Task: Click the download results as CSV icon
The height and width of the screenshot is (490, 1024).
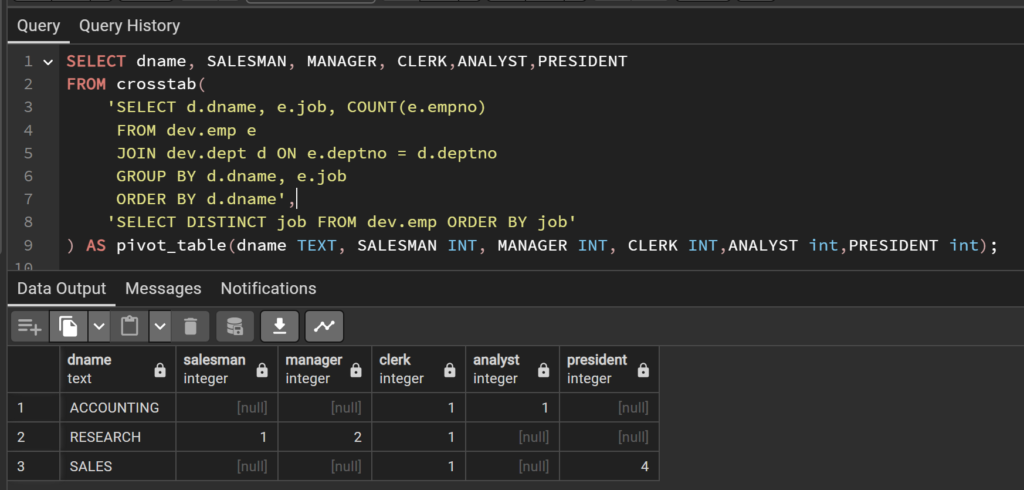Action: (280, 326)
